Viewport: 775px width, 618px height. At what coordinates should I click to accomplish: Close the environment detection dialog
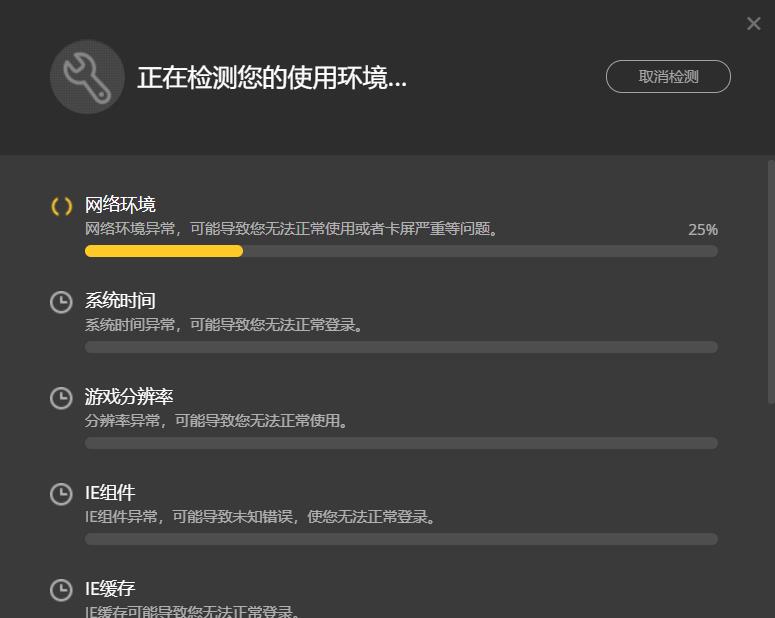(754, 23)
